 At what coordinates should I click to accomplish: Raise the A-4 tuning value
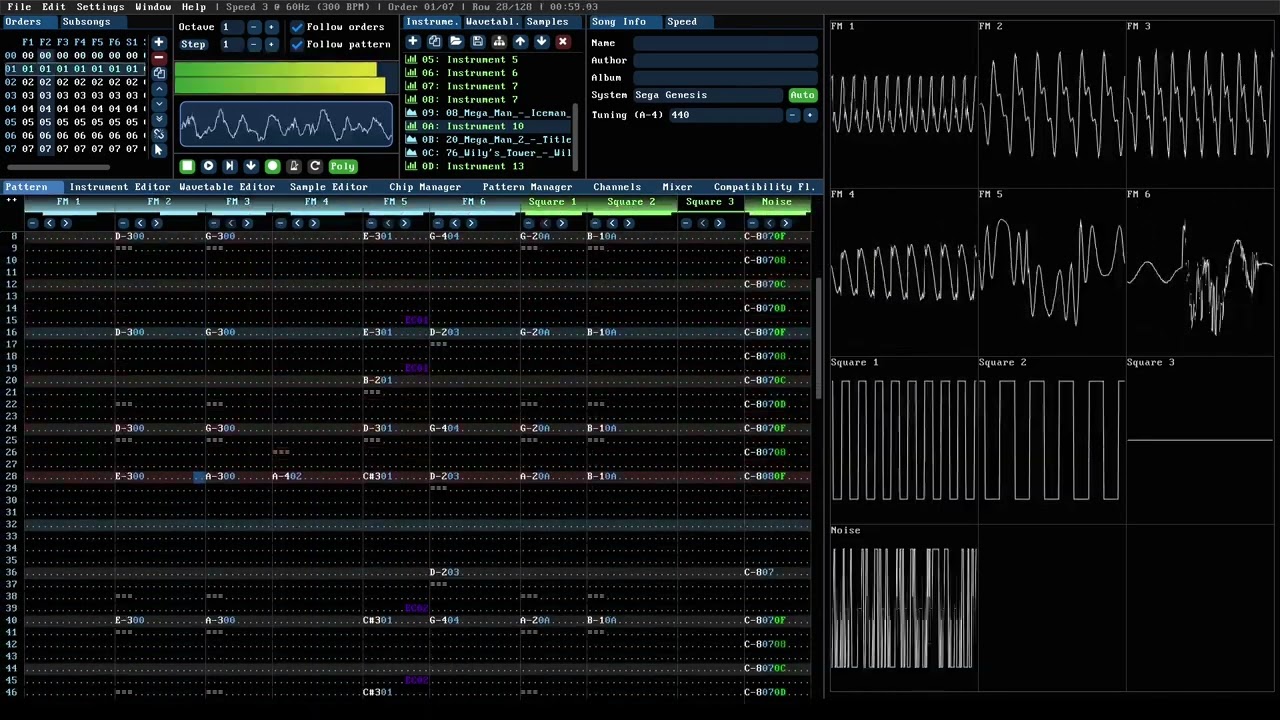(809, 115)
